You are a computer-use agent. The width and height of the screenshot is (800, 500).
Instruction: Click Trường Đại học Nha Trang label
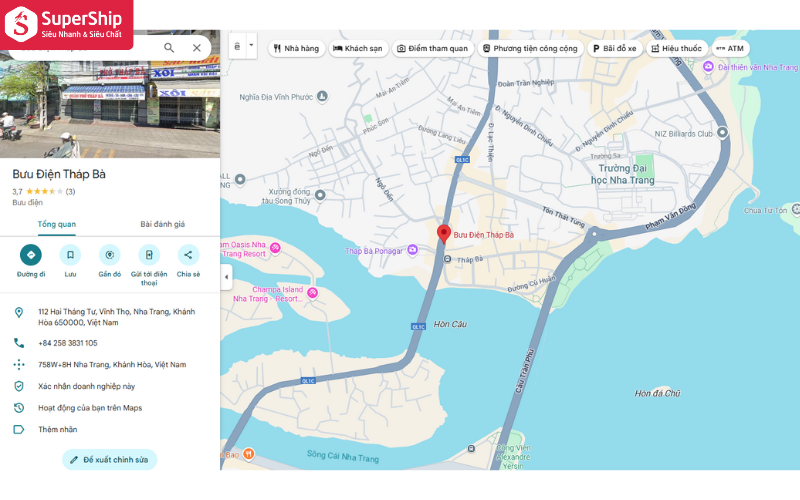tap(622, 174)
